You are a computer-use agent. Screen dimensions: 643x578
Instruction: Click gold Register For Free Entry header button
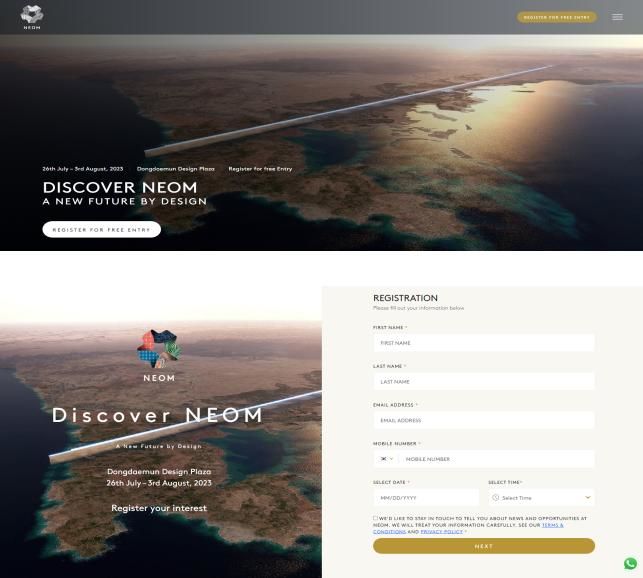pyautogui.click(x=556, y=17)
